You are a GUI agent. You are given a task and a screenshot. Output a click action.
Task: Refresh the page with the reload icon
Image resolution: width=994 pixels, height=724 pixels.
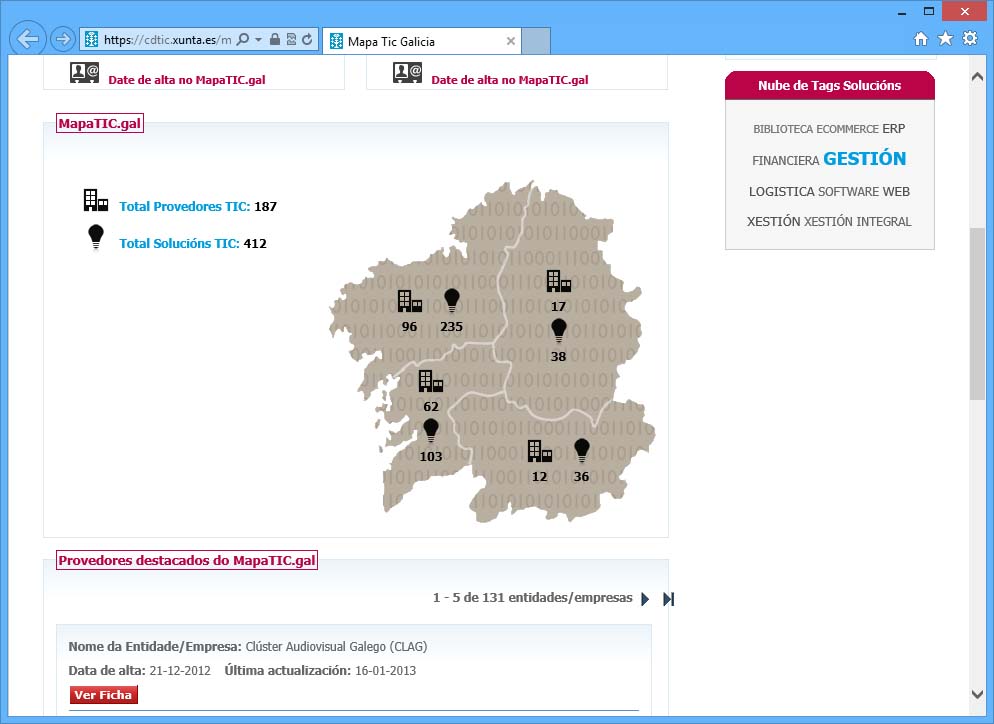pyautogui.click(x=307, y=39)
